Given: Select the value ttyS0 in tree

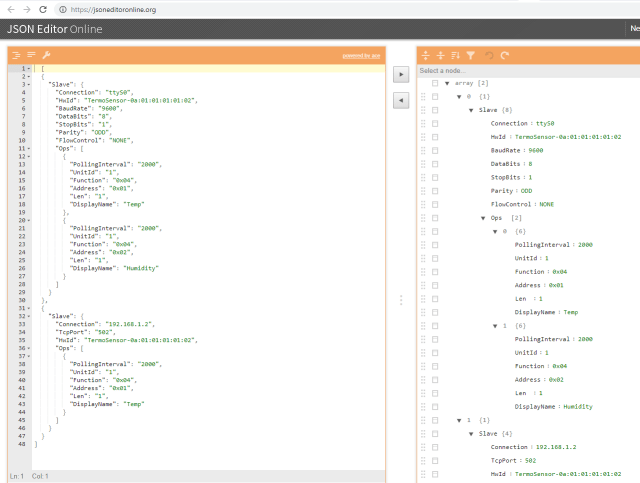Looking at the screenshot, I should 545,123.
